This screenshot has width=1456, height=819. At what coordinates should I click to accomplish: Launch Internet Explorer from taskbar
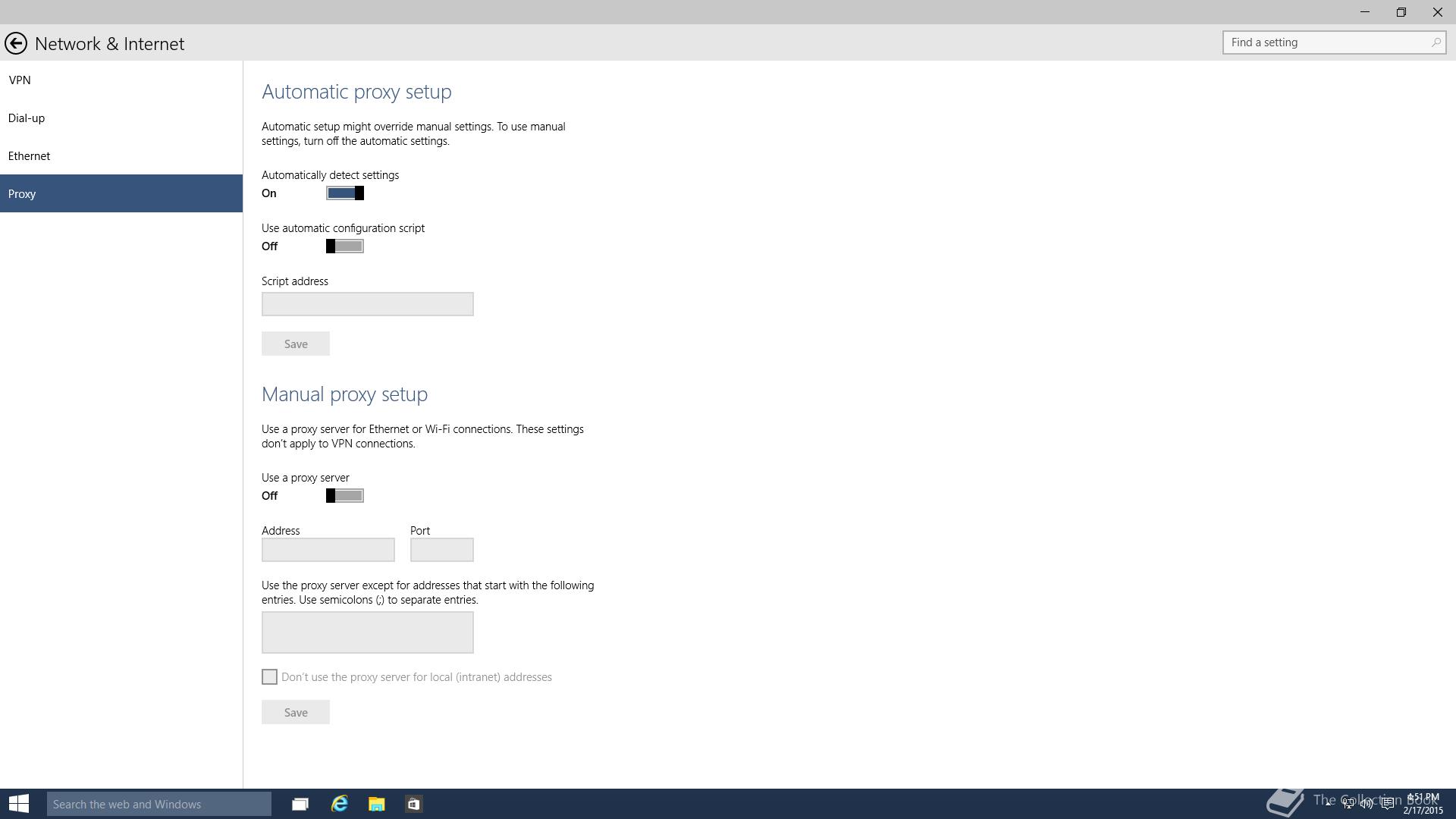[x=339, y=804]
